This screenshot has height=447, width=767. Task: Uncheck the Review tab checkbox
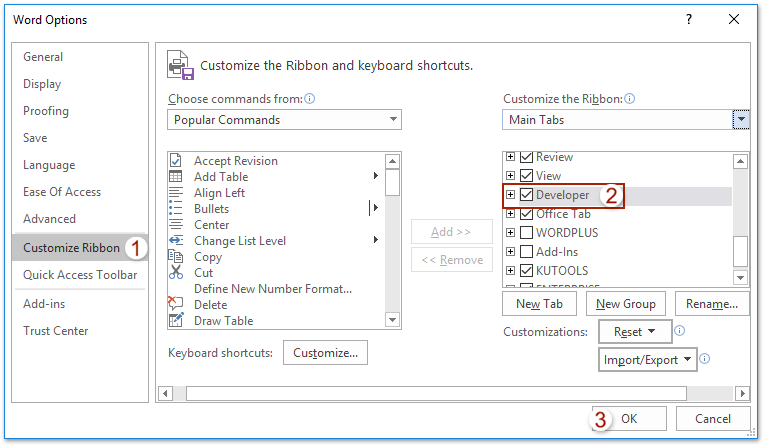[526, 157]
